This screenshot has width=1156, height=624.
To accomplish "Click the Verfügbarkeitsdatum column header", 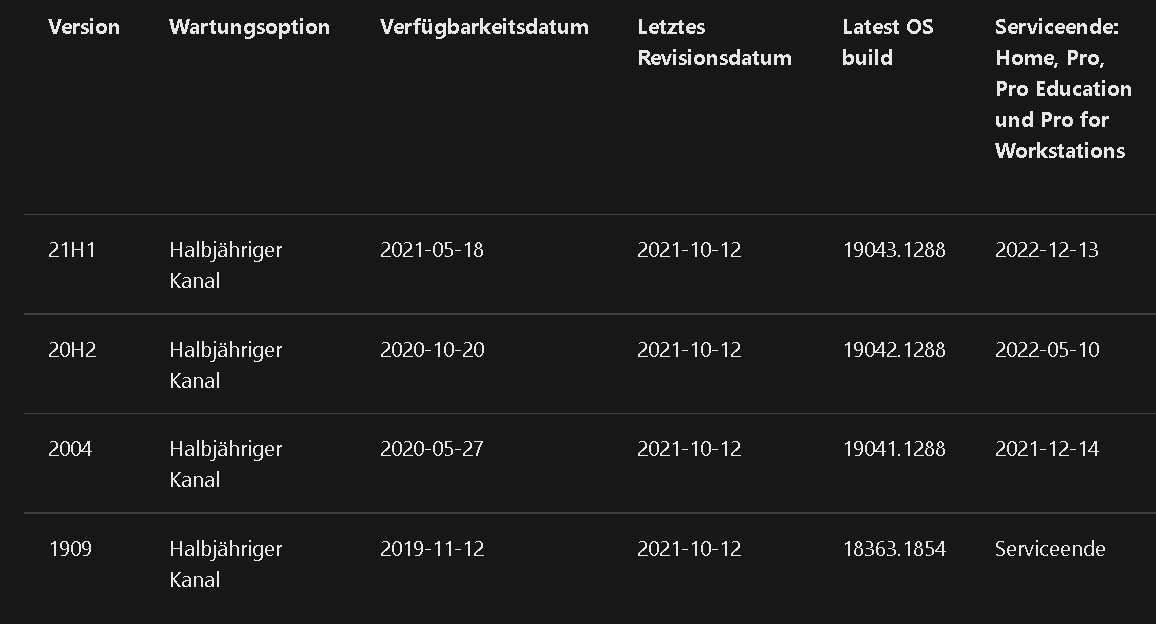I will pos(484,27).
